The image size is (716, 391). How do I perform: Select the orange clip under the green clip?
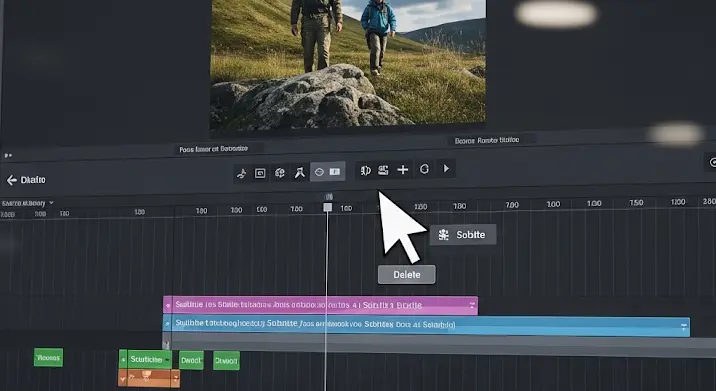(x=149, y=378)
